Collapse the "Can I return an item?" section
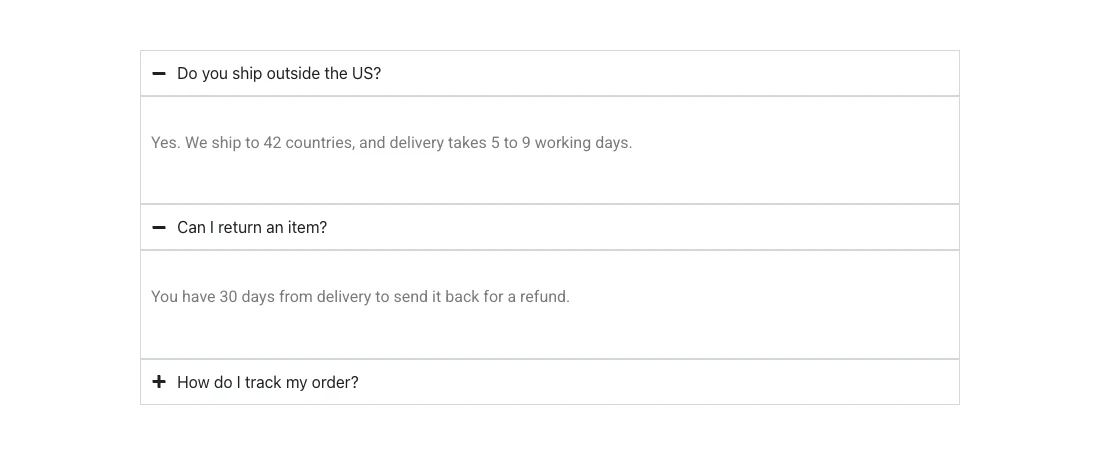1100x455 pixels. click(x=550, y=228)
